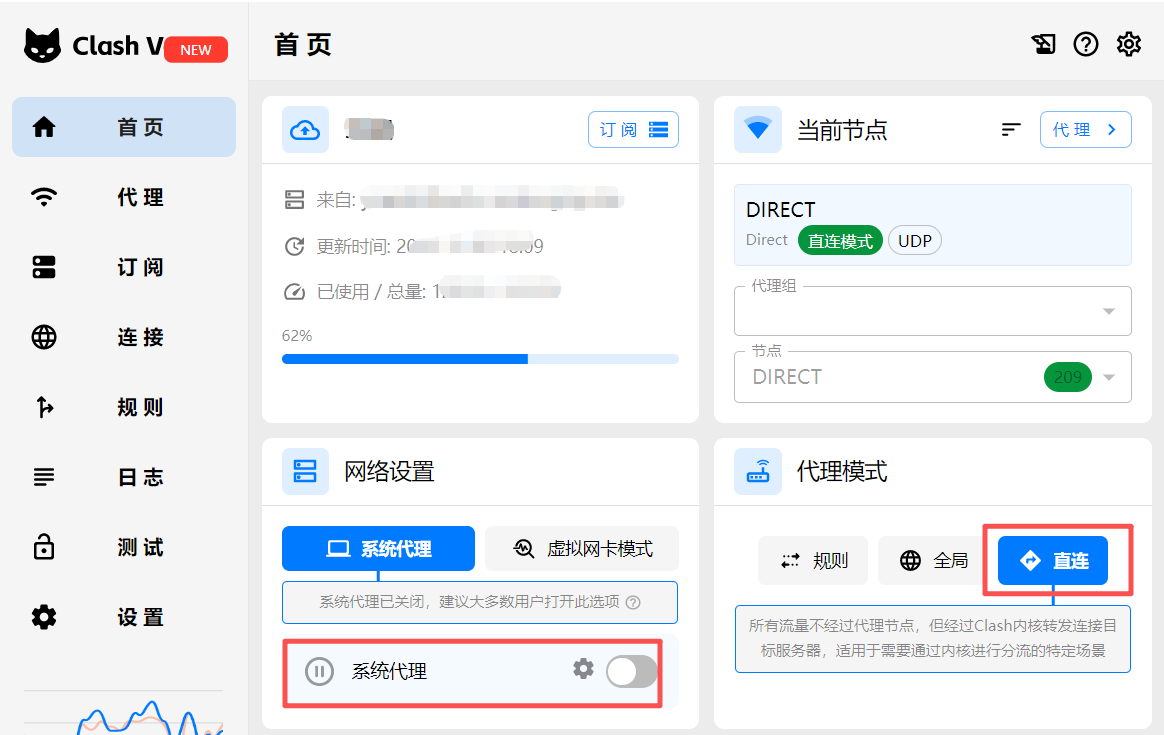Open the 代理 selector in 当前节点 card

(x=1086, y=129)
